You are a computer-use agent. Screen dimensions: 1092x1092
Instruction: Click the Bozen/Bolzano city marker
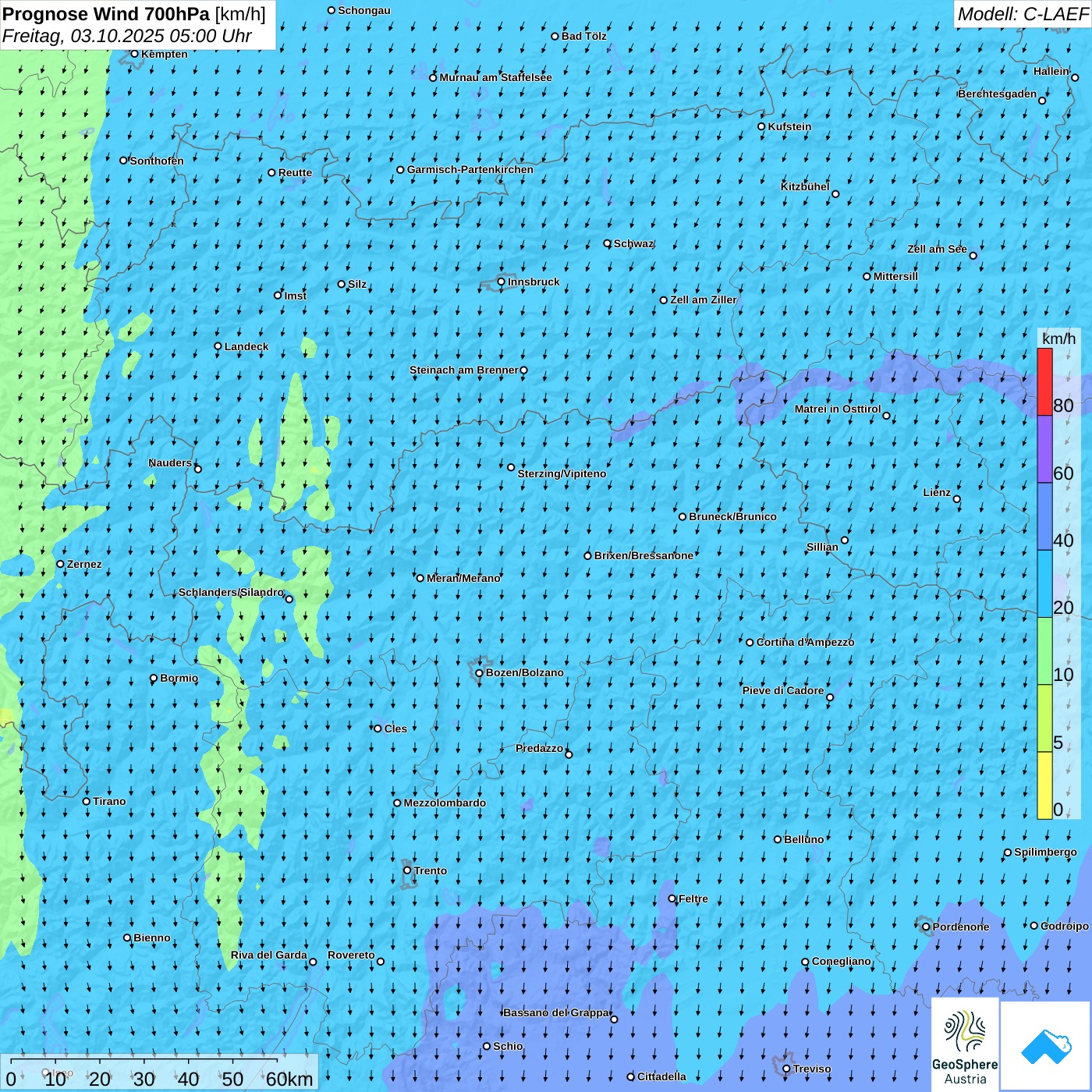[x=479, y=673]
